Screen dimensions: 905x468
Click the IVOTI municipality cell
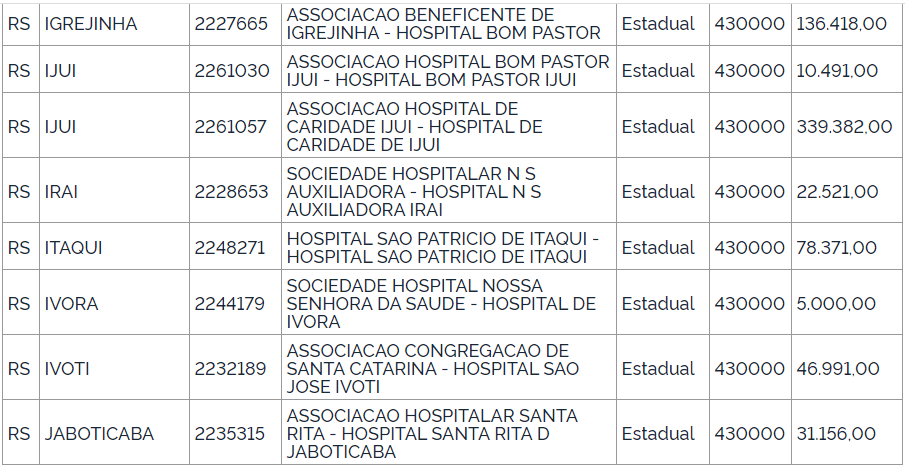click(67, 369)
